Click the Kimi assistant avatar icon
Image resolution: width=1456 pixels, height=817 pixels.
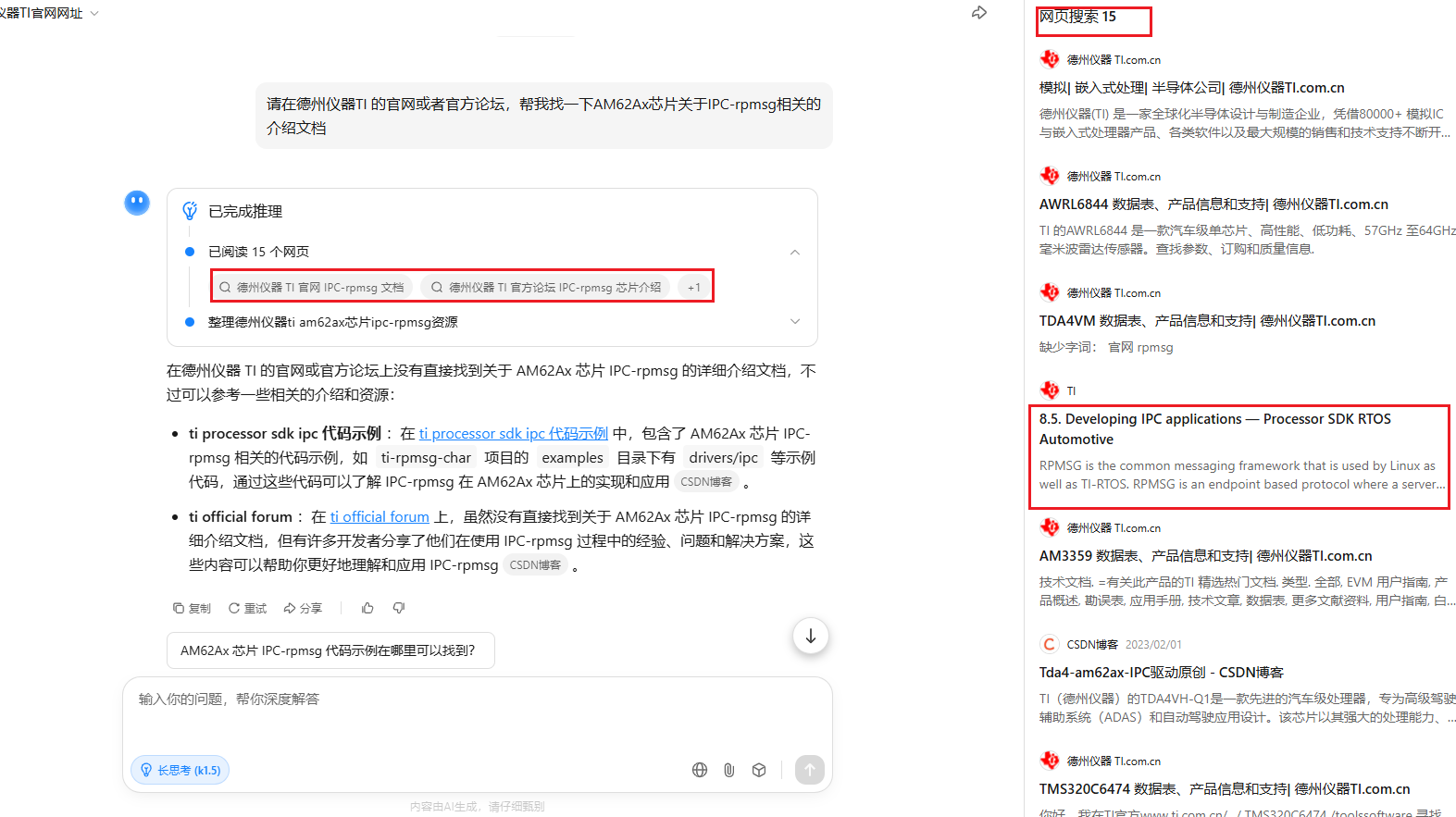click(137, 202)
